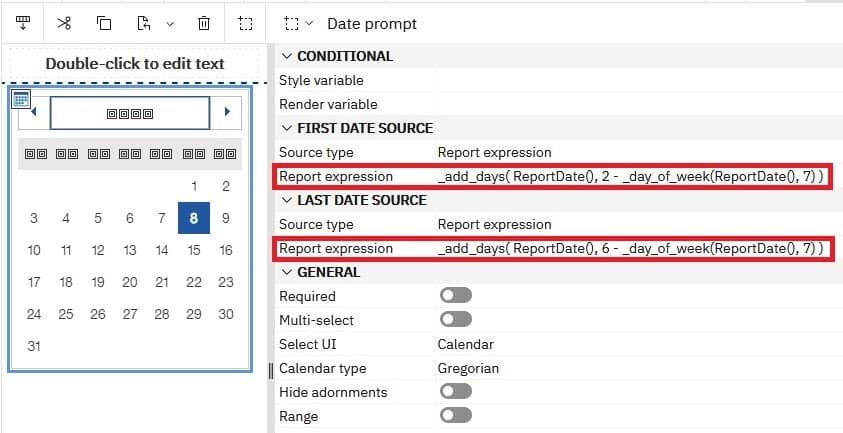Click the Double-click to edit text block
This screenshot has height=433, width=843.
coord(134,64)
